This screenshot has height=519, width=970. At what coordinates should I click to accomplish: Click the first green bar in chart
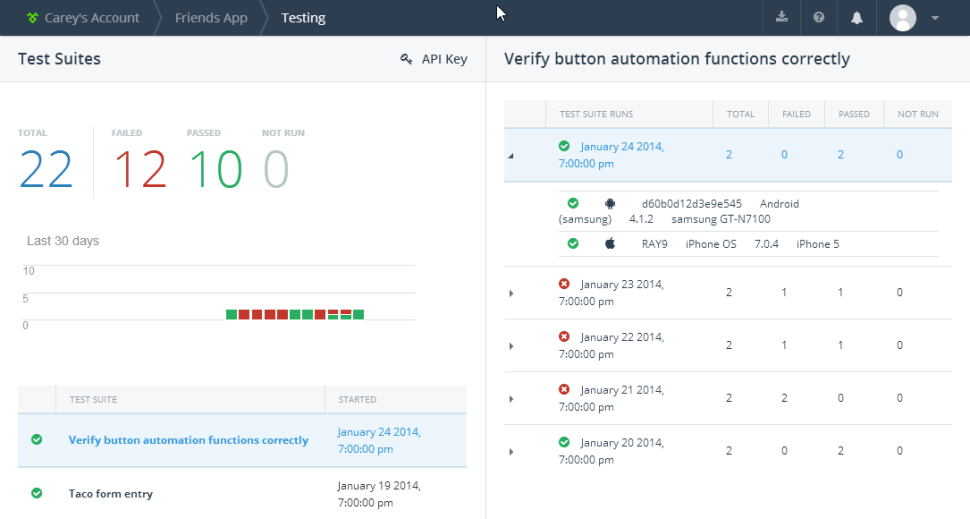click(231, 314)
